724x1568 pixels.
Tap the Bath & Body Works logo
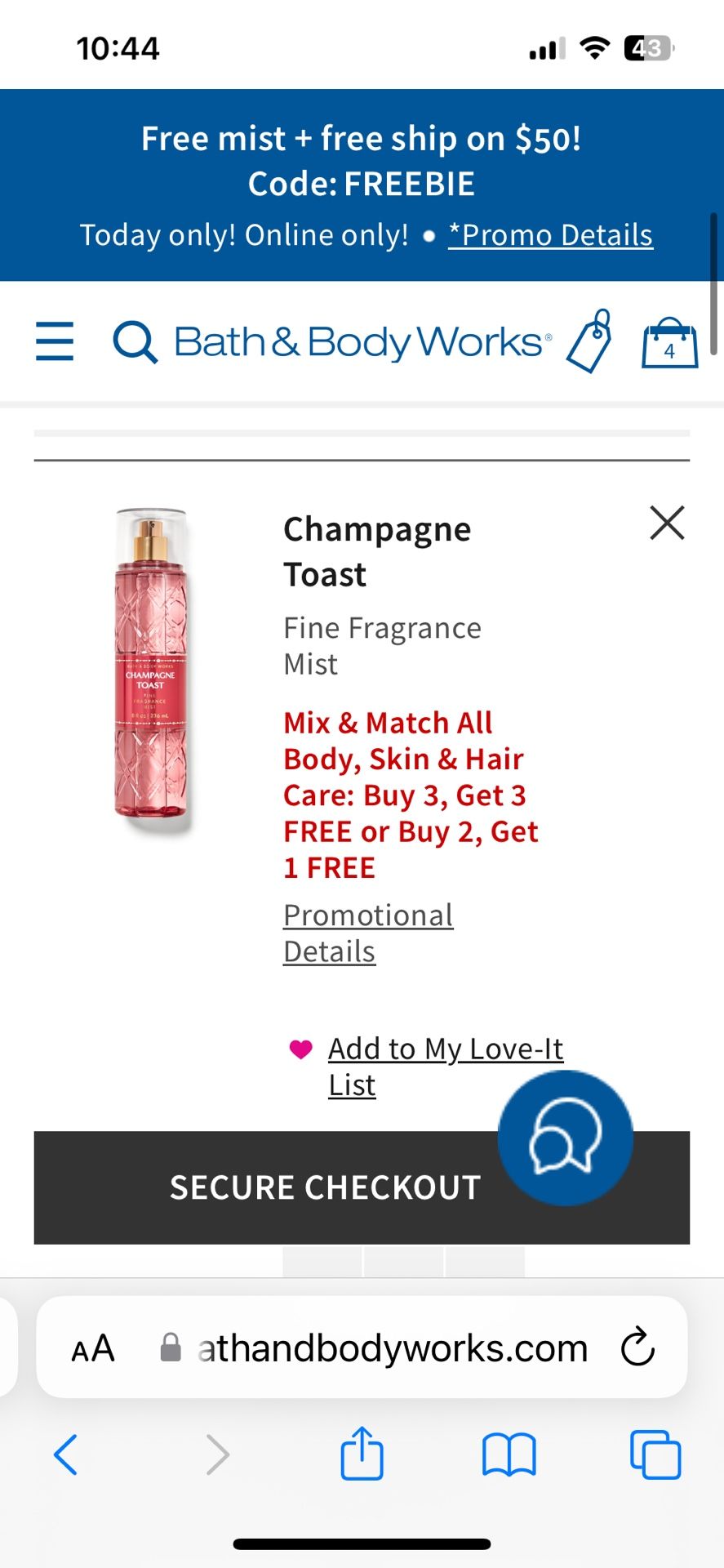click(x=362, y=342)
